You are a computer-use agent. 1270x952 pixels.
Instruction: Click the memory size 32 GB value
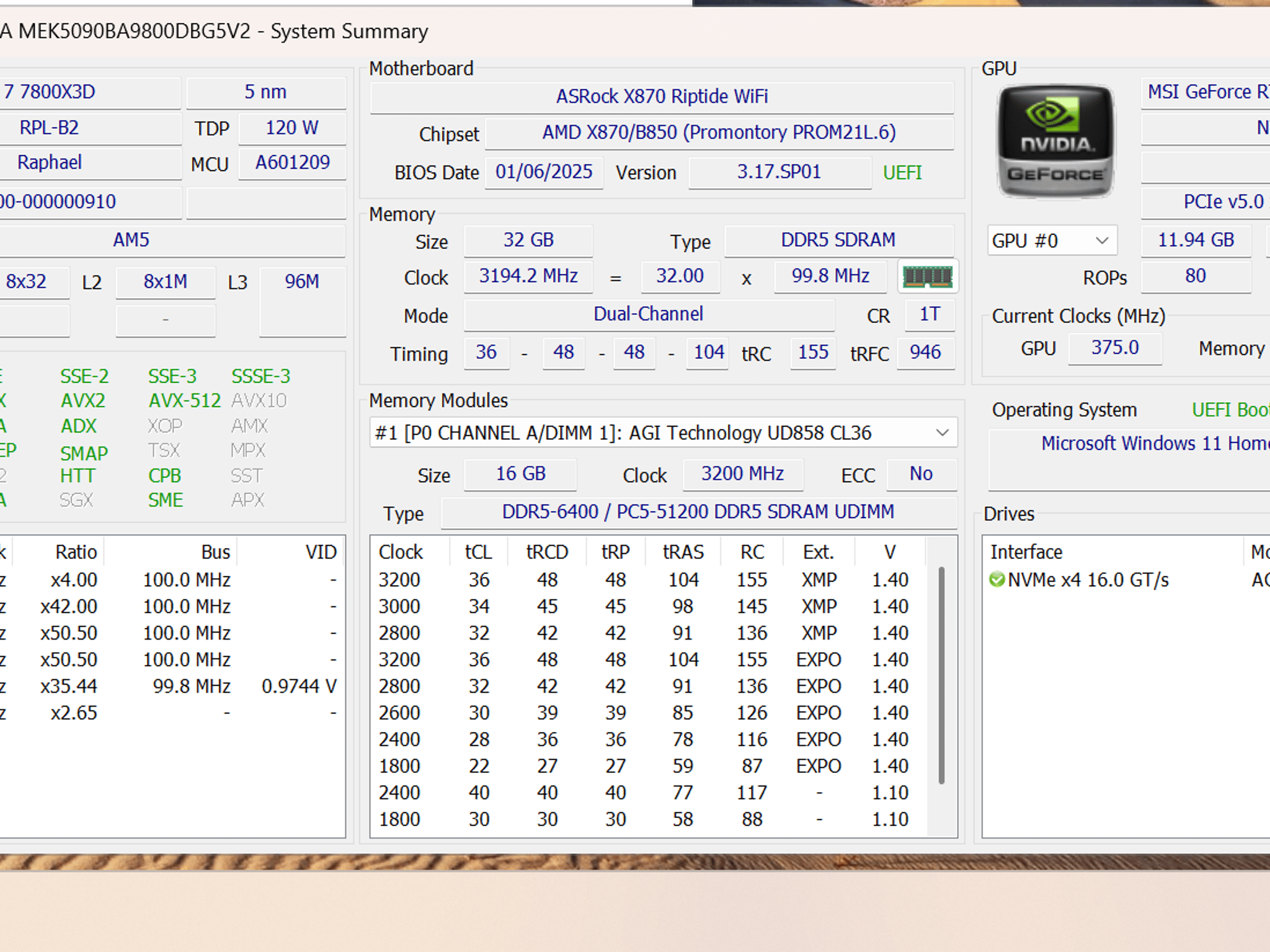tap(528, 240)
